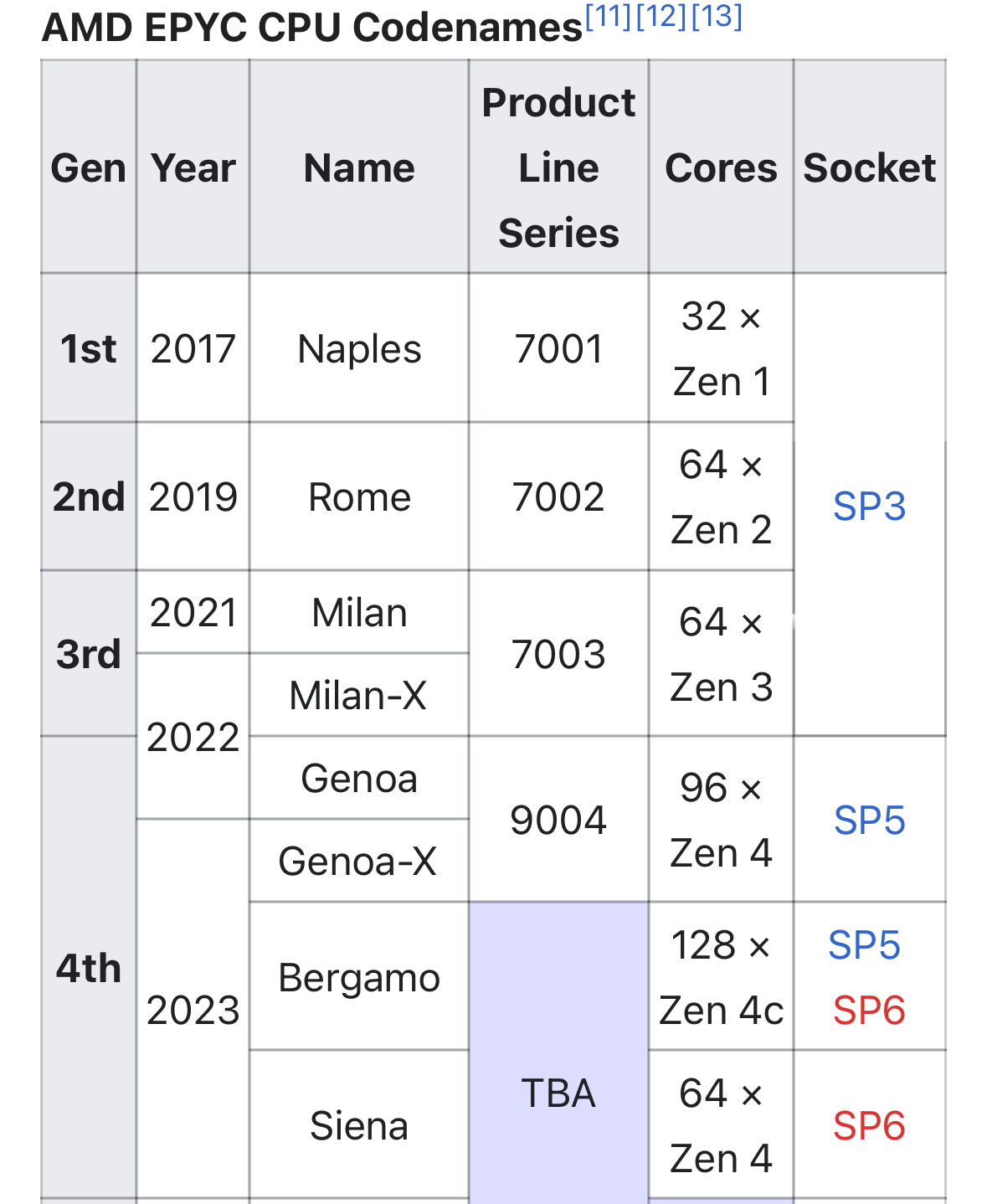
Task: Click the Product Line Series header
Action: point(558,167)
